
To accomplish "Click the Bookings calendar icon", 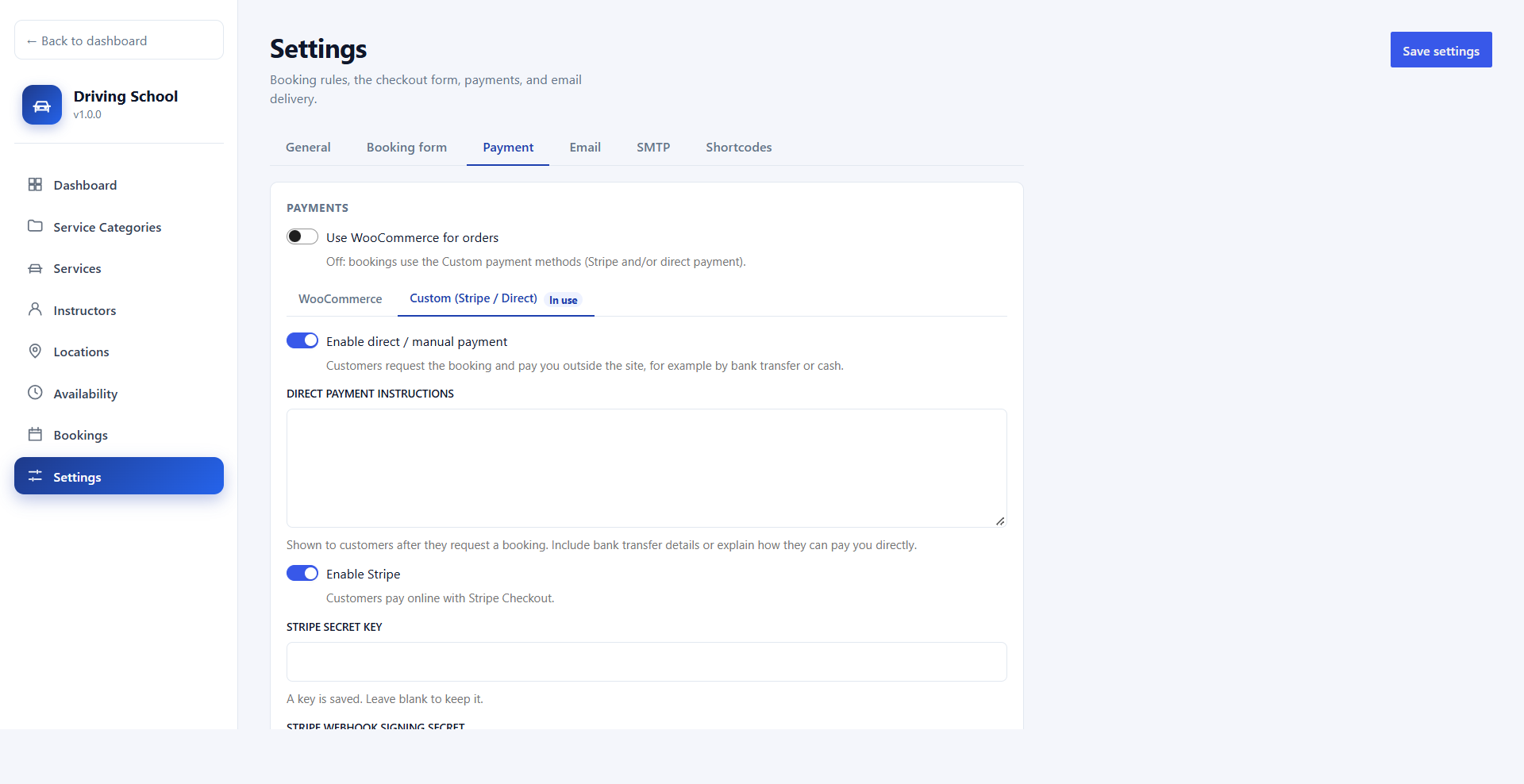I will pyautogui.click(x=35, y=434).
